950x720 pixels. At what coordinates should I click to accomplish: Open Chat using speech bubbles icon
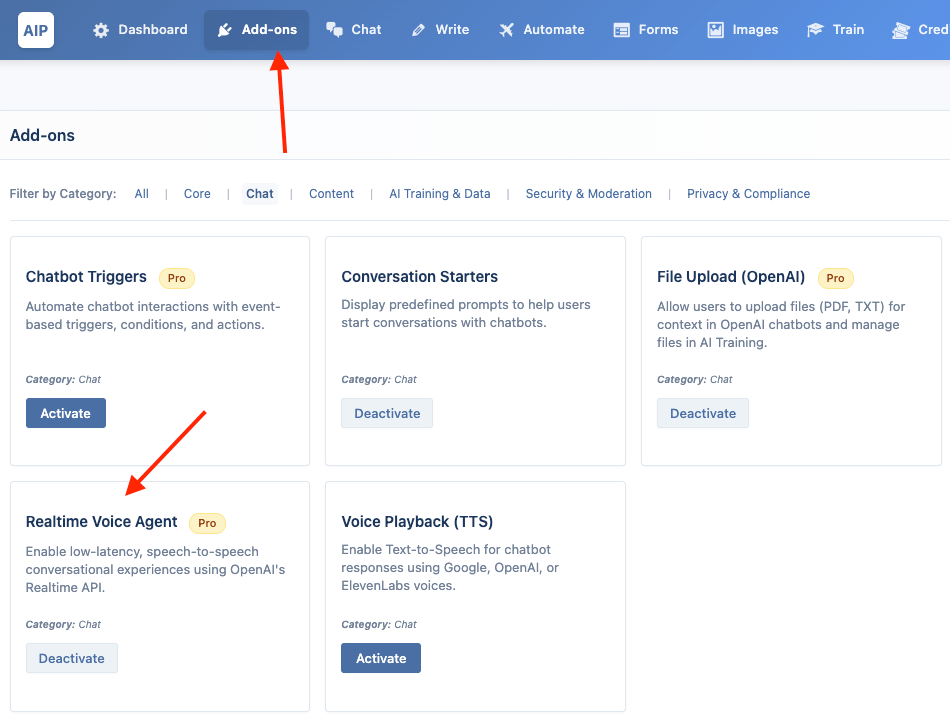coord(334,30)
